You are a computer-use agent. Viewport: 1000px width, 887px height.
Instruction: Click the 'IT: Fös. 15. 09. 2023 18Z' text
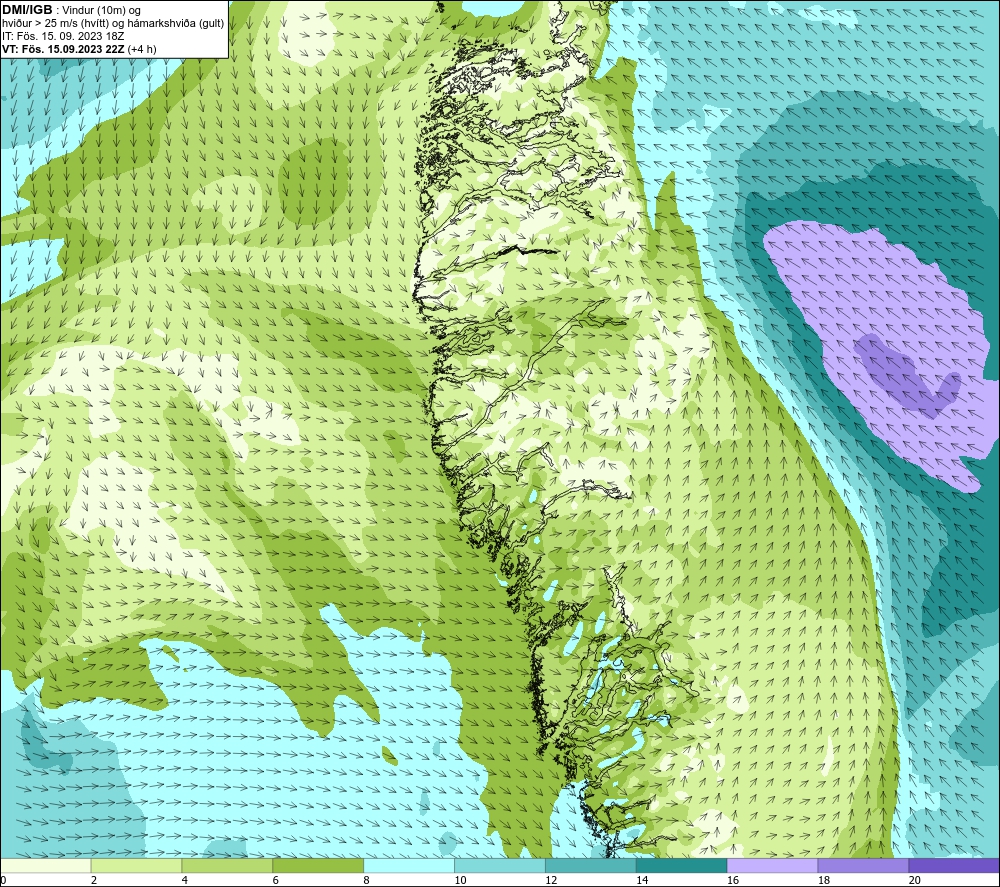[x=63, y=36]
